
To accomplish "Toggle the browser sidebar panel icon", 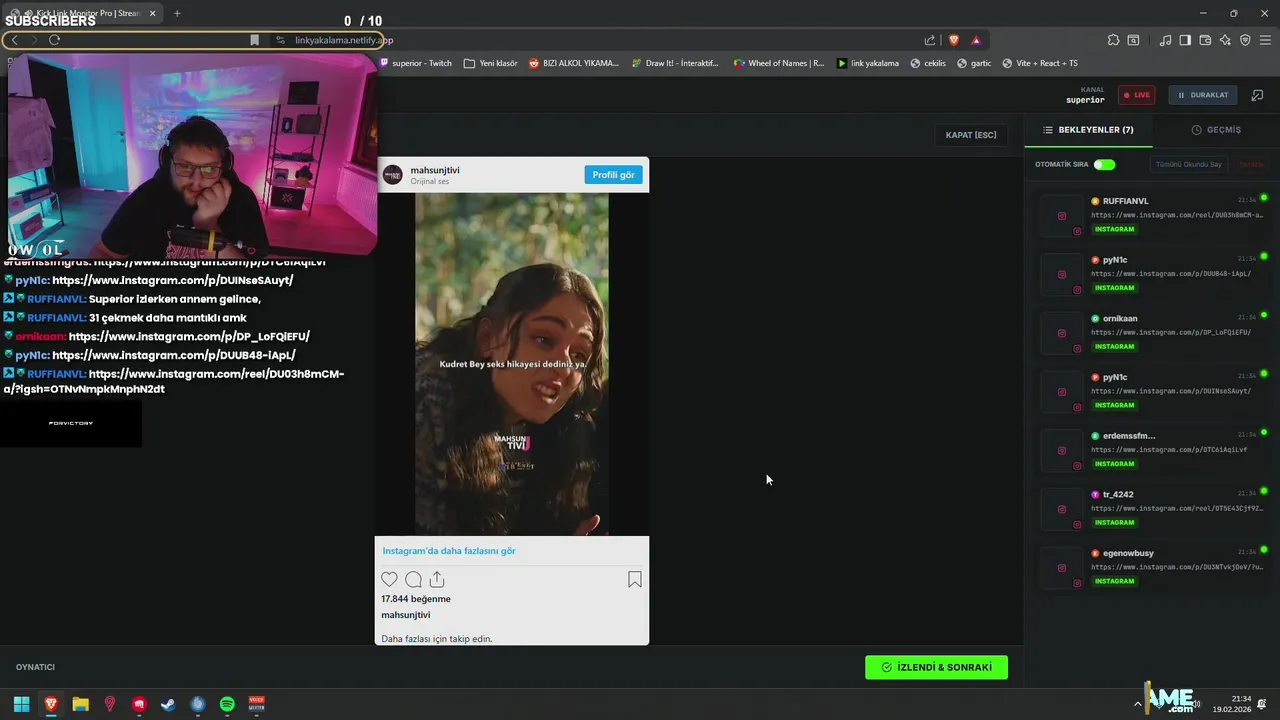I will click(1185, 40).
